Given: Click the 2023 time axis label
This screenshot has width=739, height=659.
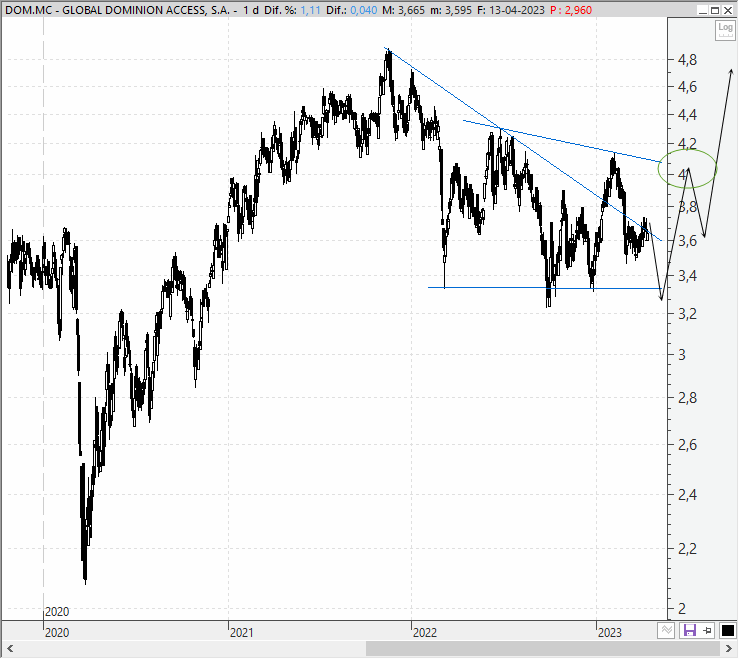Looking at the screenshot, I should (609, 633).
